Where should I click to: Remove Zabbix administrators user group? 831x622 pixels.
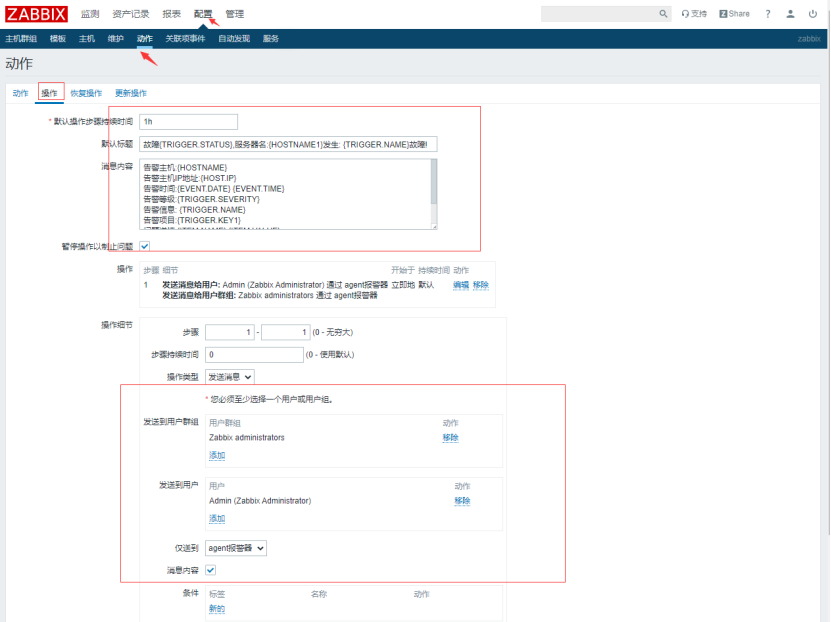[450, 438]
